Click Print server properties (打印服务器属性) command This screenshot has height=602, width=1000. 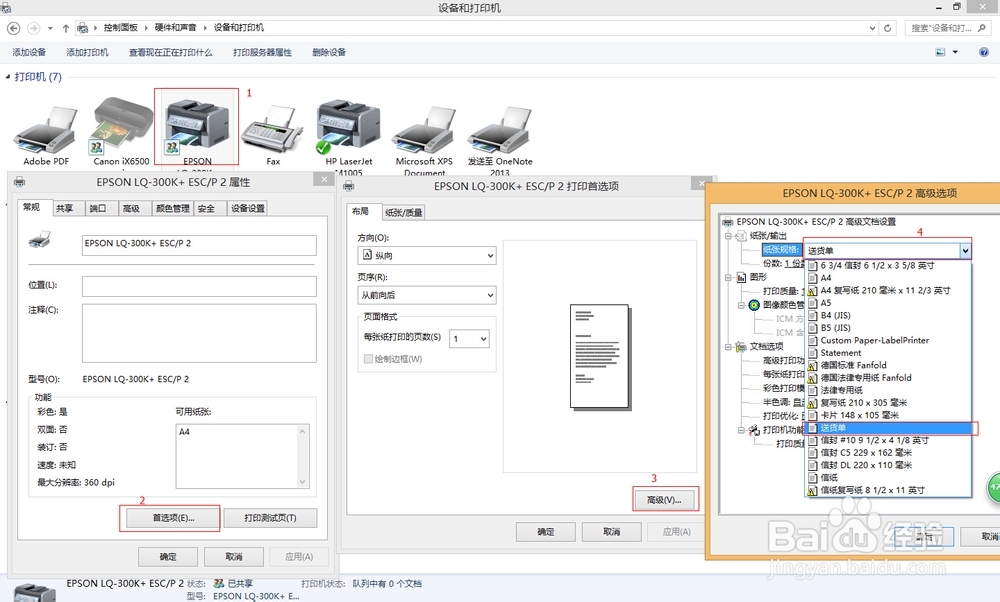coord(262,52)
